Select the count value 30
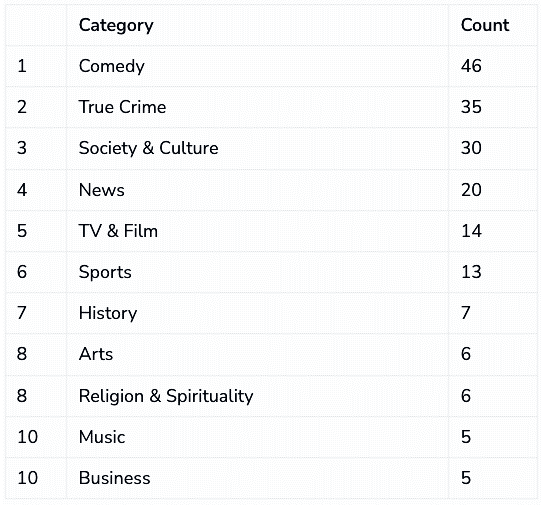The height and width of the screenshot is (505, 543). tap(471, 148)
